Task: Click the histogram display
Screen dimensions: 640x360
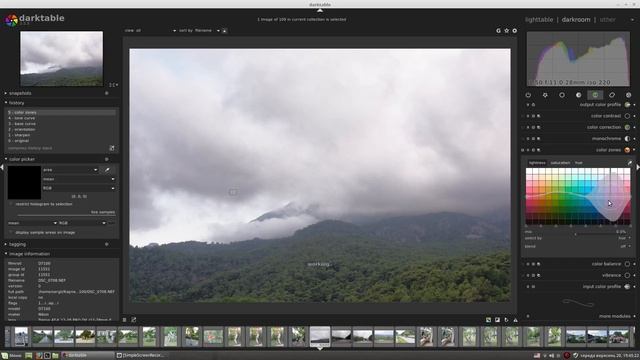Action: (x=578, y=59)
